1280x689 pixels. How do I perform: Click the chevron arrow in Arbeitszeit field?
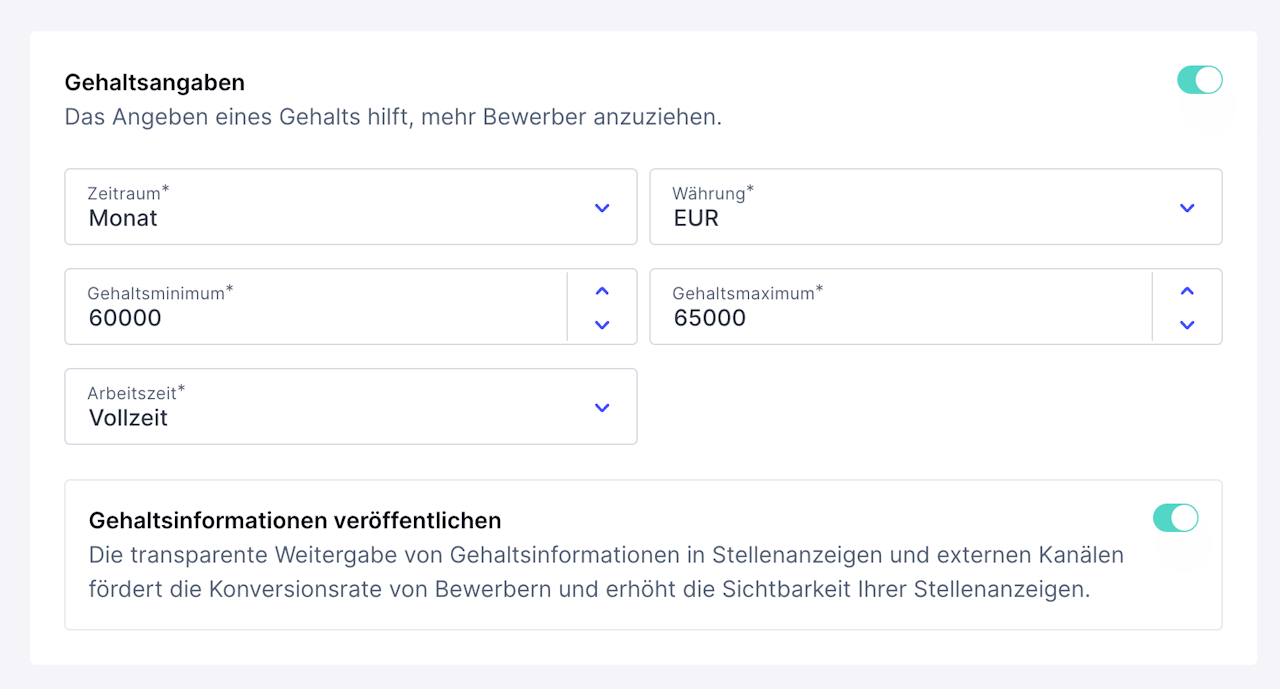602,408
